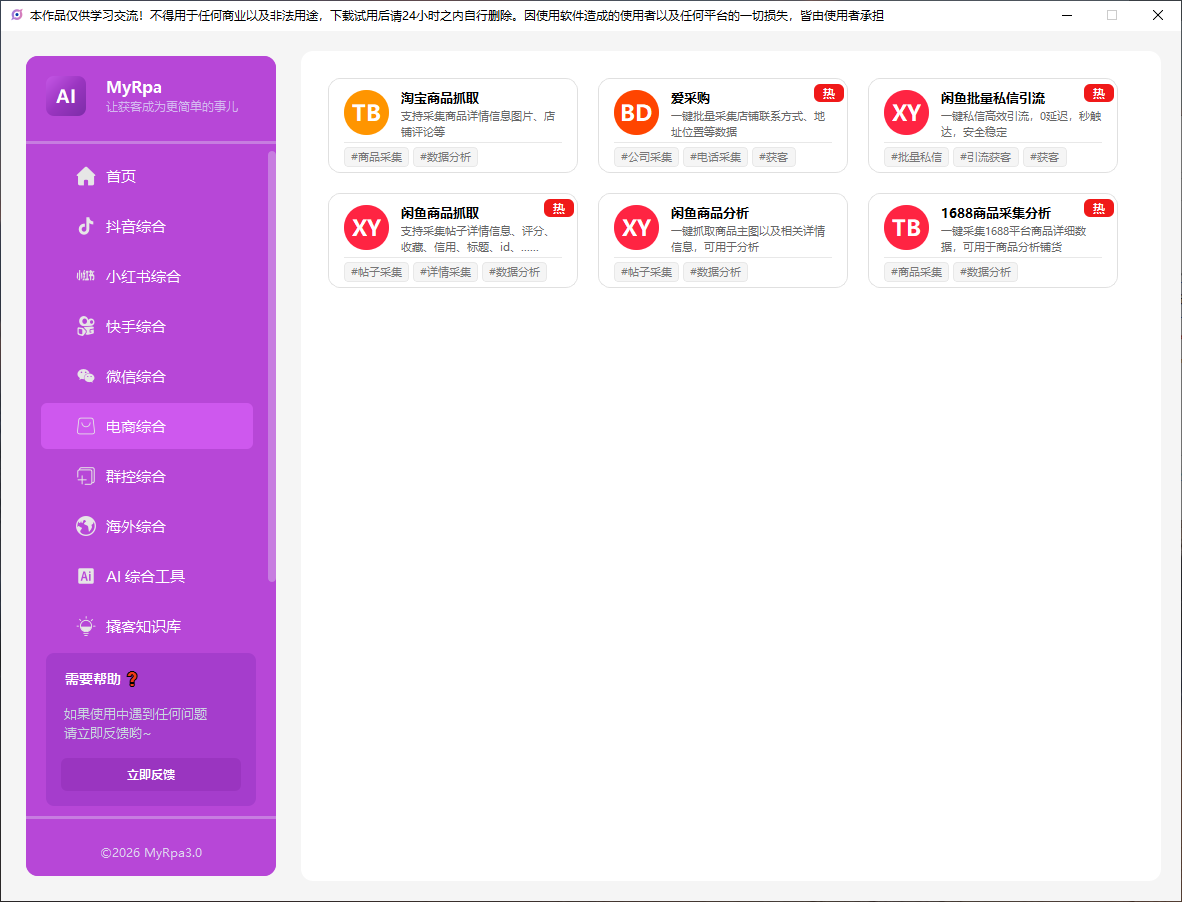The height and width of the screenshot is (902, 1182).
Task: Click the 让获客成为更简单的事儿 slogan
Action: point(172,107)
